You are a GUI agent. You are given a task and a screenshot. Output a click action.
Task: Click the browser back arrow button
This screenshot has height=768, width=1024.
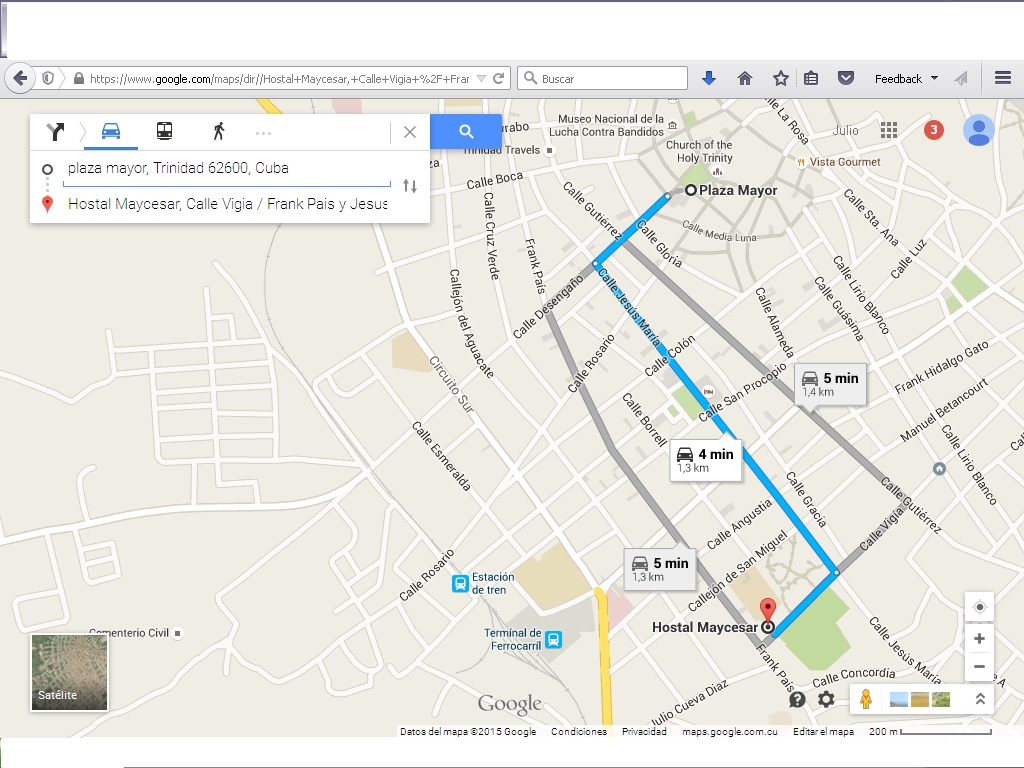[x=20, y=78]
